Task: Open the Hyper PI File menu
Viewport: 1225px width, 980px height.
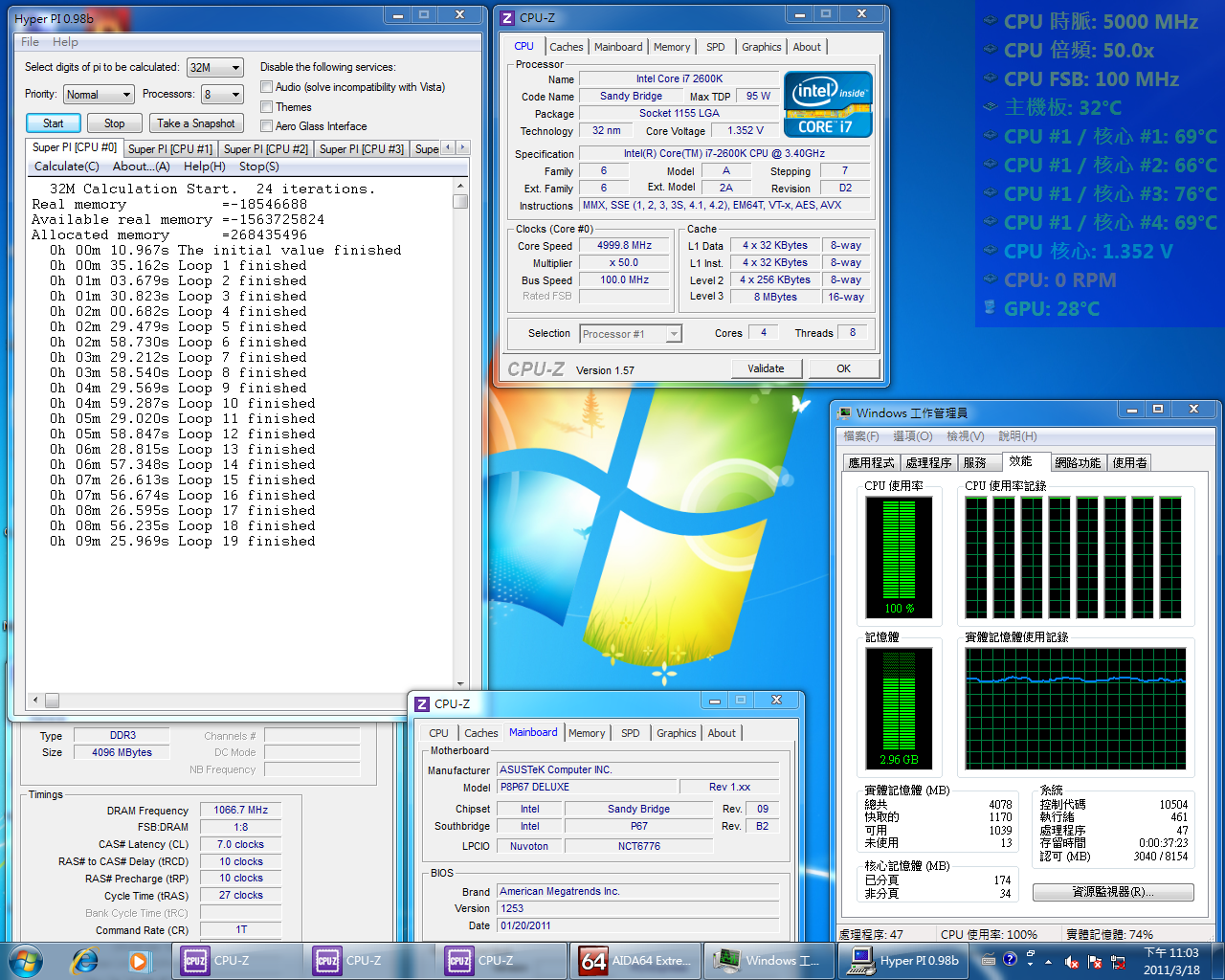Action: tap(31, 42)
